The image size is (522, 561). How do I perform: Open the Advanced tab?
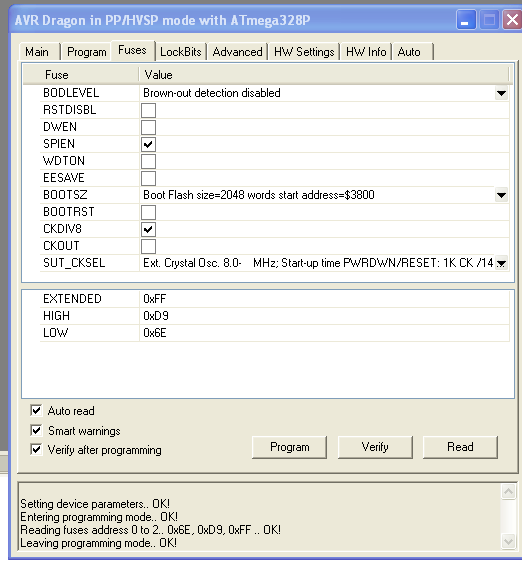[x=237, y=52]
